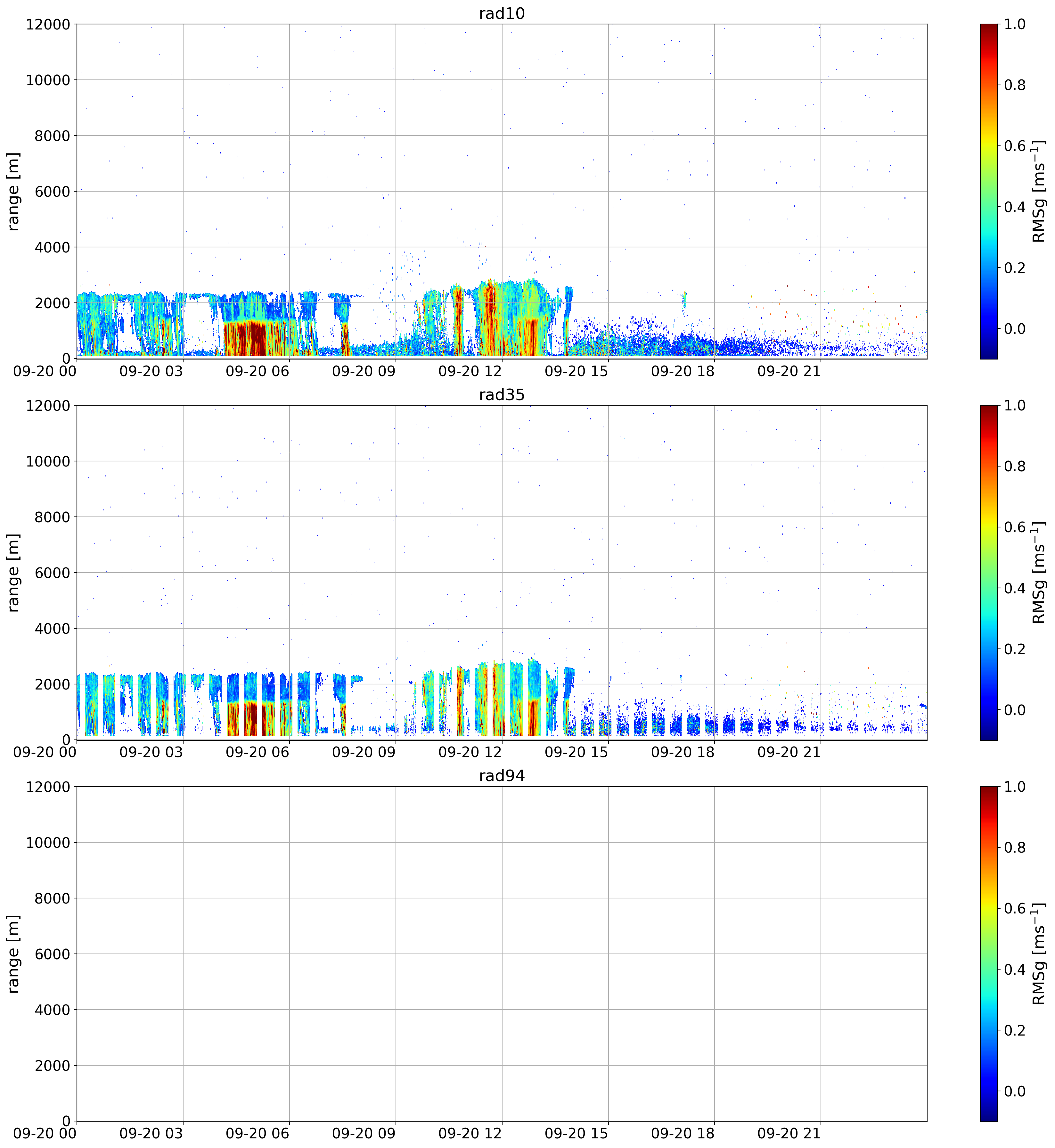Screen dimensions: 1055x1148
Task: Click the 0.2 colorbar tick of rad94
Action: click(1014, 1030)
